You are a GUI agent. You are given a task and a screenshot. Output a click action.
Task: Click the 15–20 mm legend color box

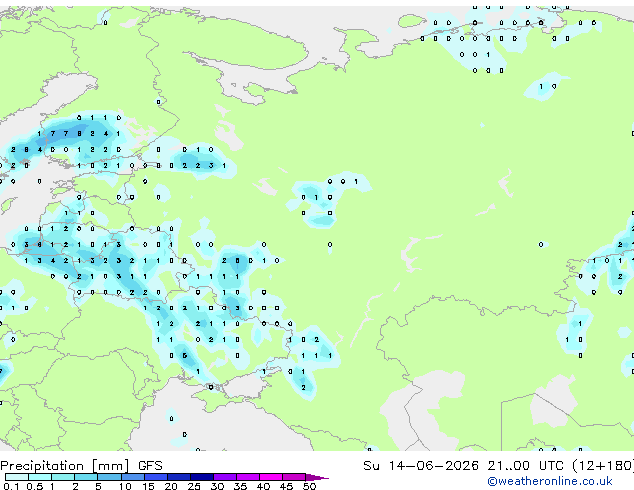(x=156, y=477)
